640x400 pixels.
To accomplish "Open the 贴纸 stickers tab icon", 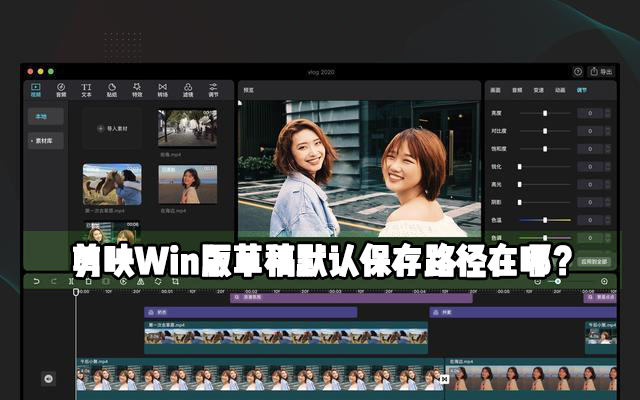I will coord(112,87).
